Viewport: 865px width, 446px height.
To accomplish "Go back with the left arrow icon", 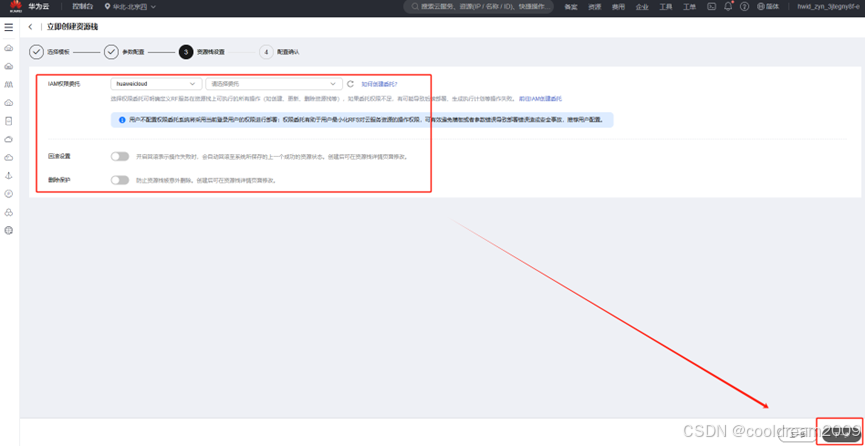I will pyautogui.click(x=30, y=27).
